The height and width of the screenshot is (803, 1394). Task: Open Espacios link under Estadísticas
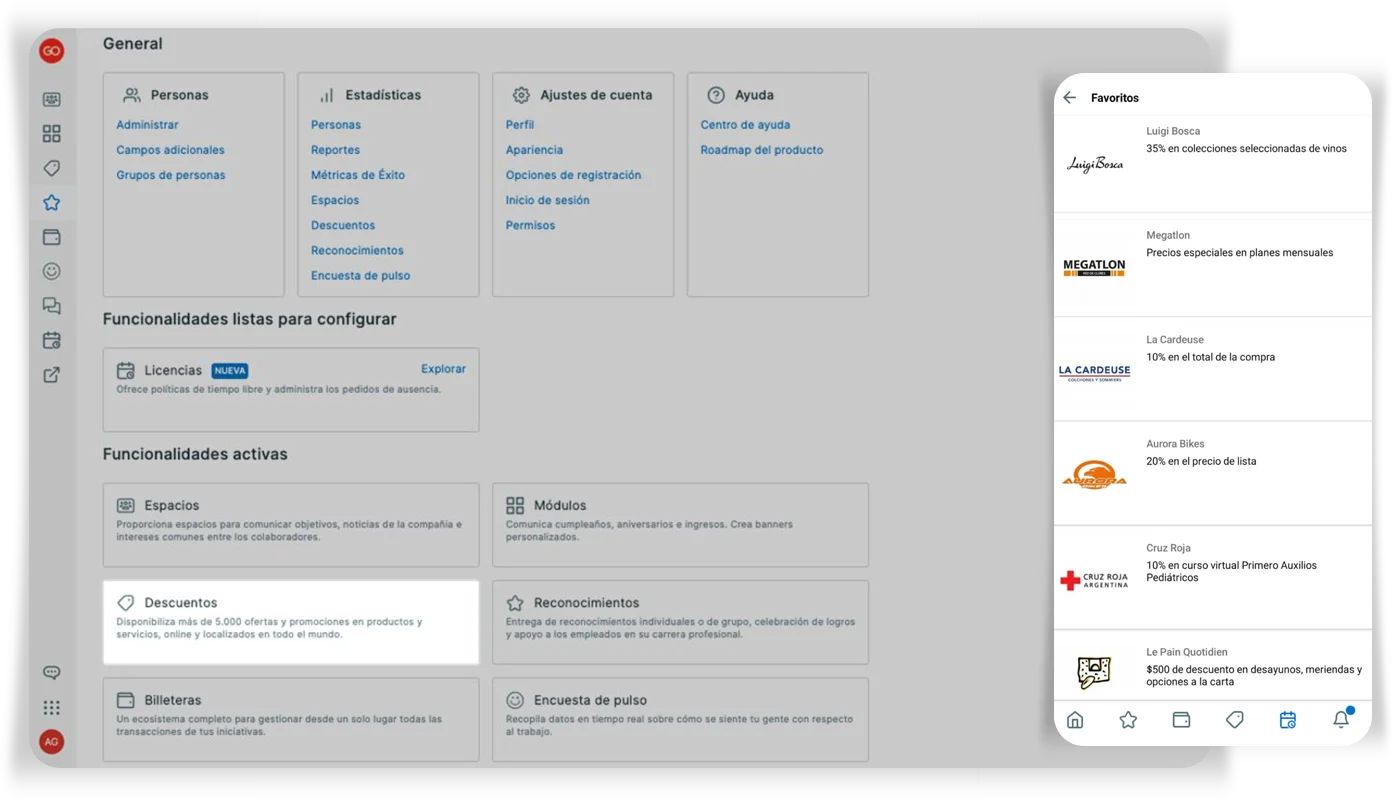(x=335, y=200)
